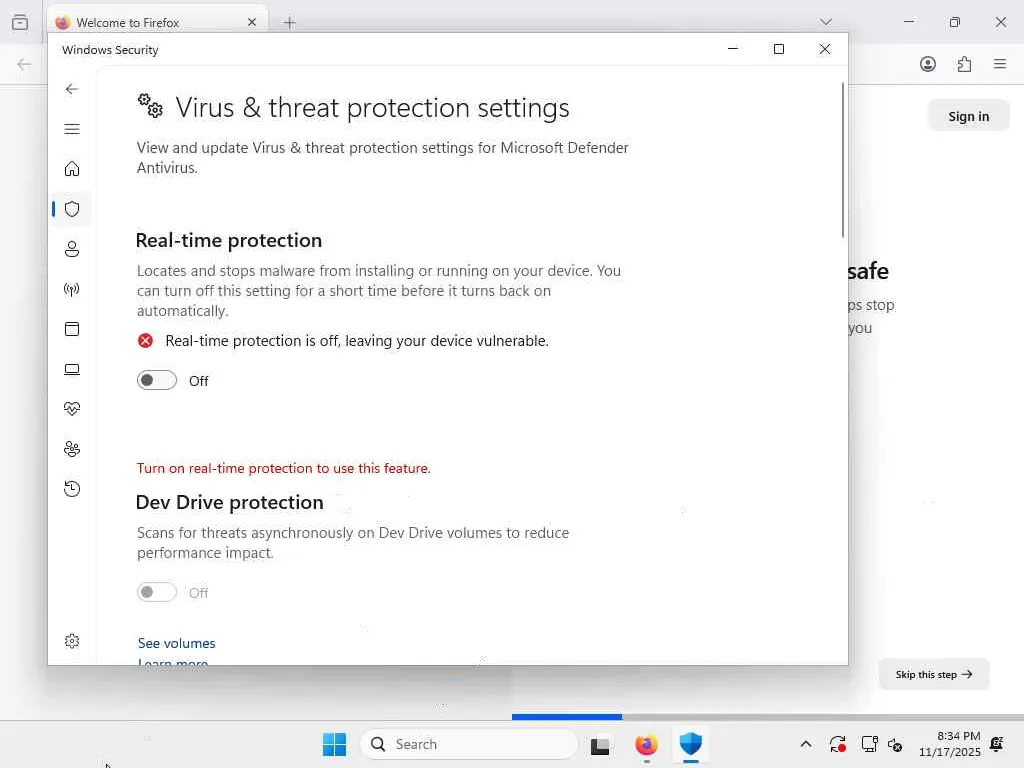The width and height of the screenshot is (1024, 768).
Task: Click the red real-time protection warning icon
Action: [x=146, y=340]
